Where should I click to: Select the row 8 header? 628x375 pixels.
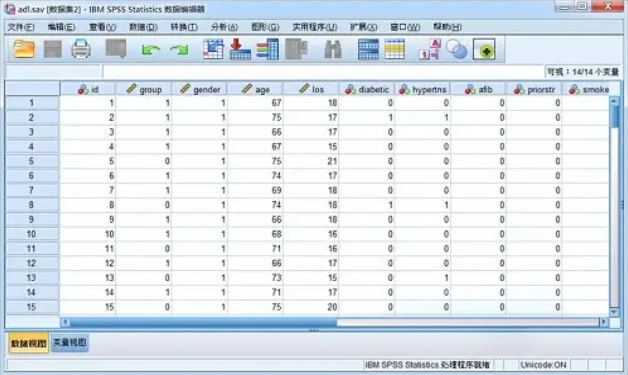[x=32, y=205]
